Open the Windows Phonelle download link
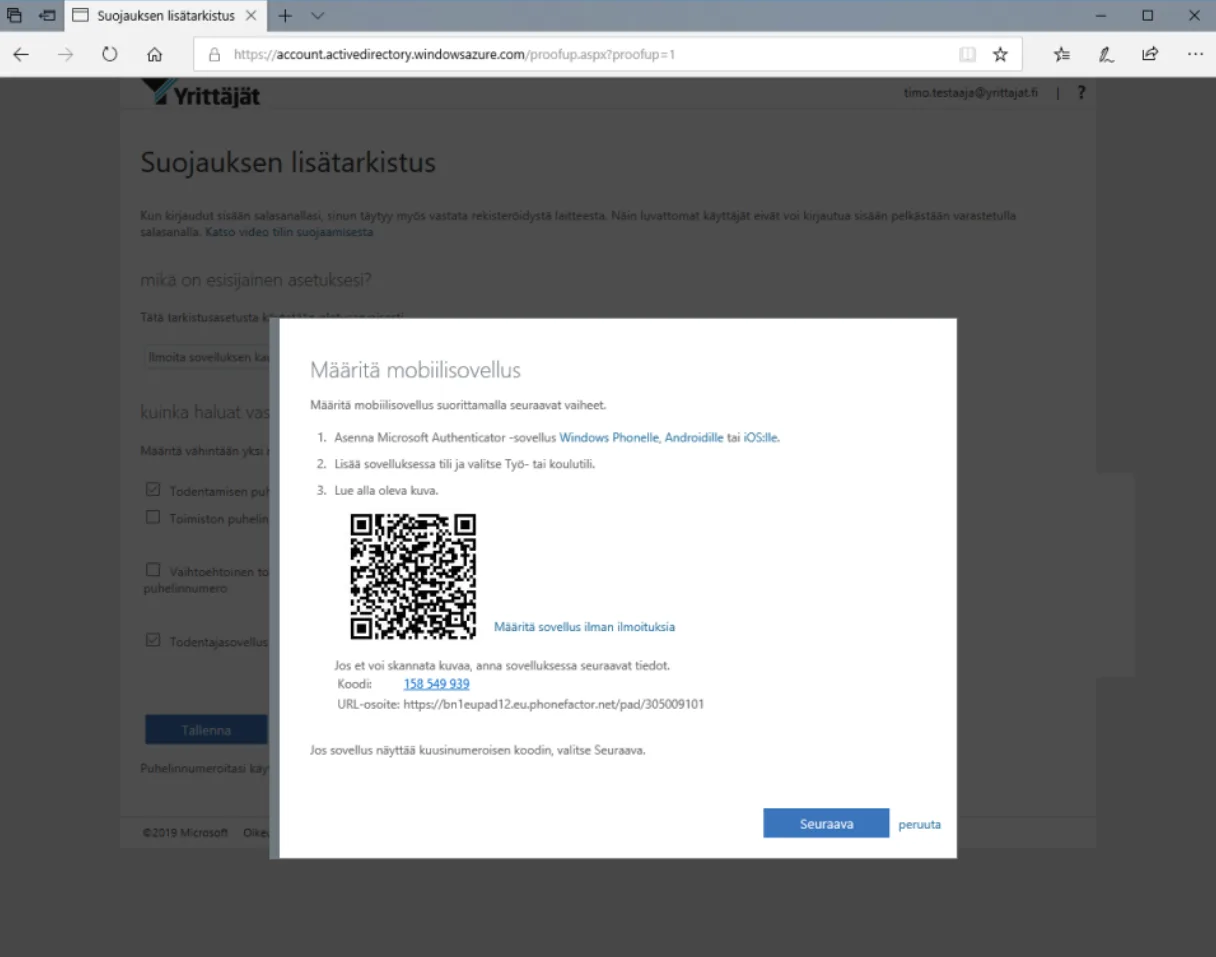 608,437
